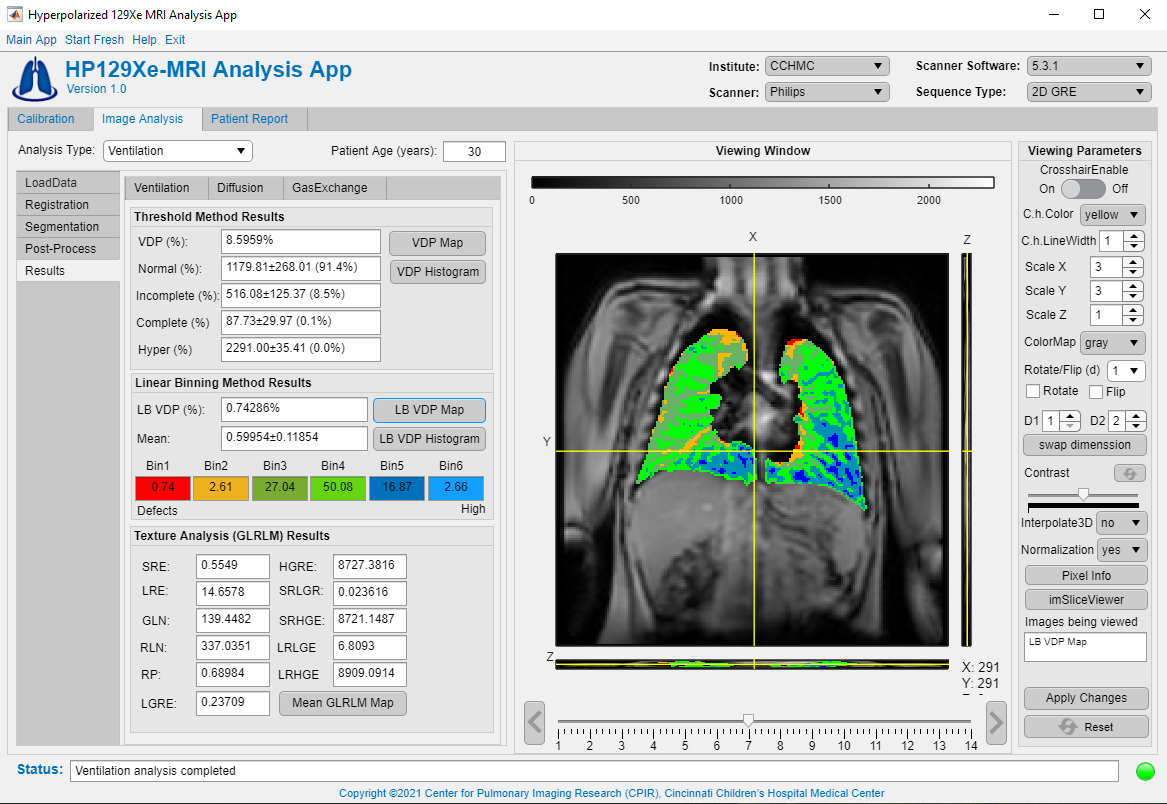Switch to the Patient Report tab
Screen dimensions: 1167x804
click(249, 119)
